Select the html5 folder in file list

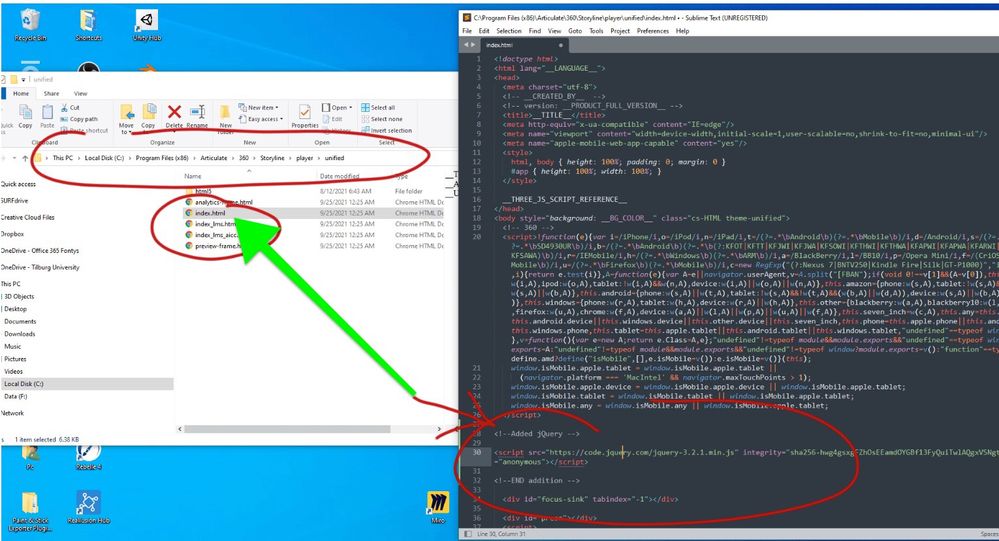pos(203,191)
